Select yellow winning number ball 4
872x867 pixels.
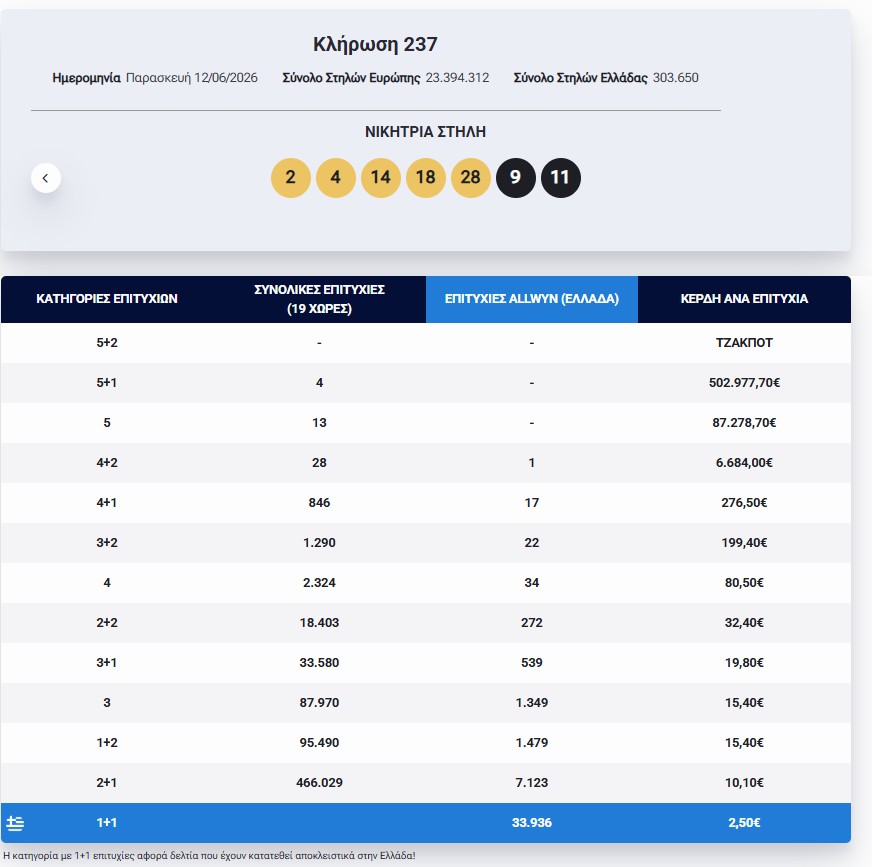tap(335, 177)
